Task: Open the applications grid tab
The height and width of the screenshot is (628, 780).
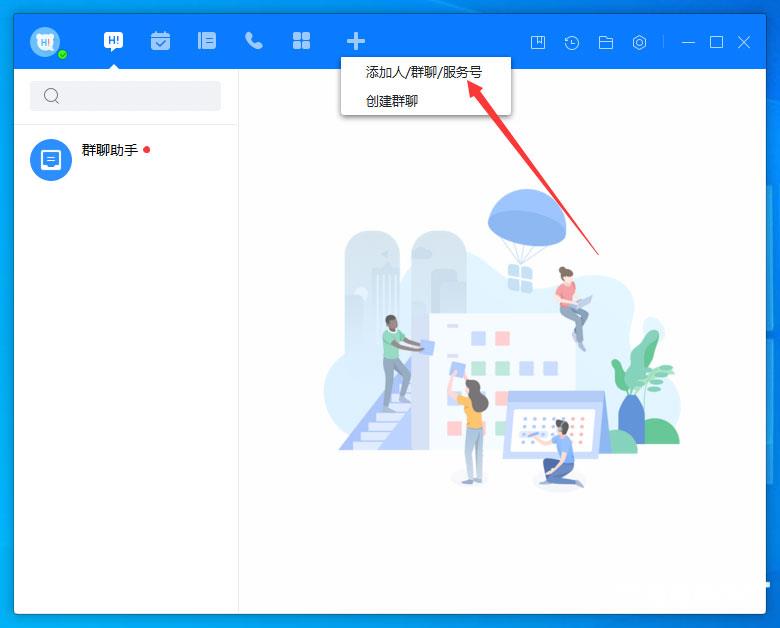Action: pos(301,41)
